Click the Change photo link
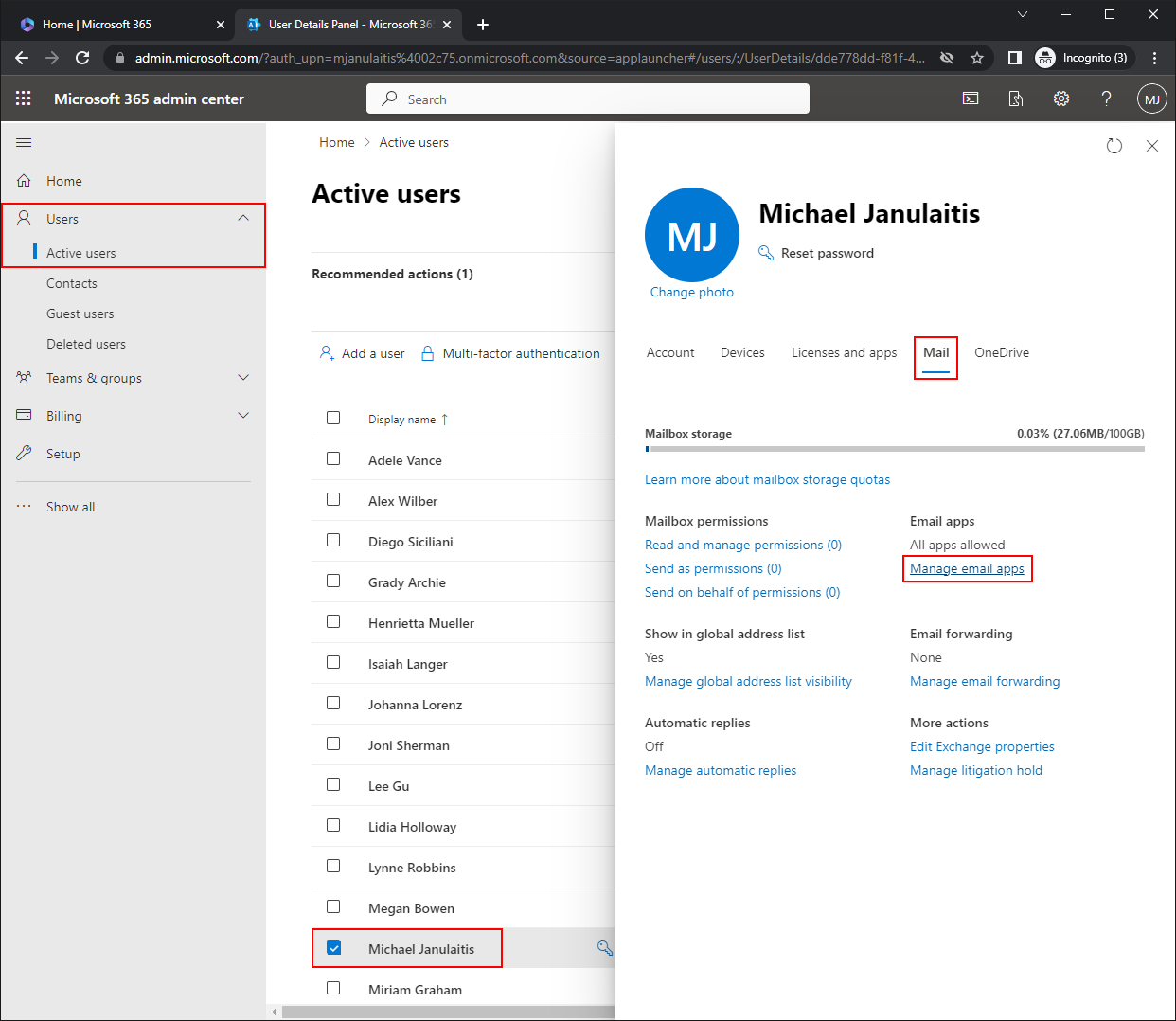 (x=692, y=292)
